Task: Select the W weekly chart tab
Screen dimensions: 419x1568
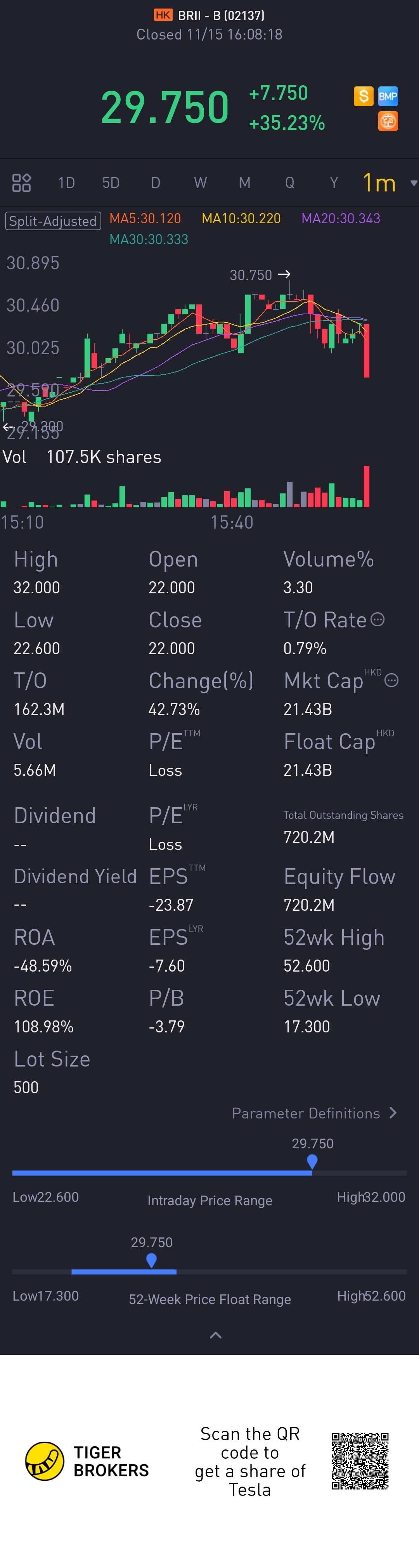Action: point(200,183)
